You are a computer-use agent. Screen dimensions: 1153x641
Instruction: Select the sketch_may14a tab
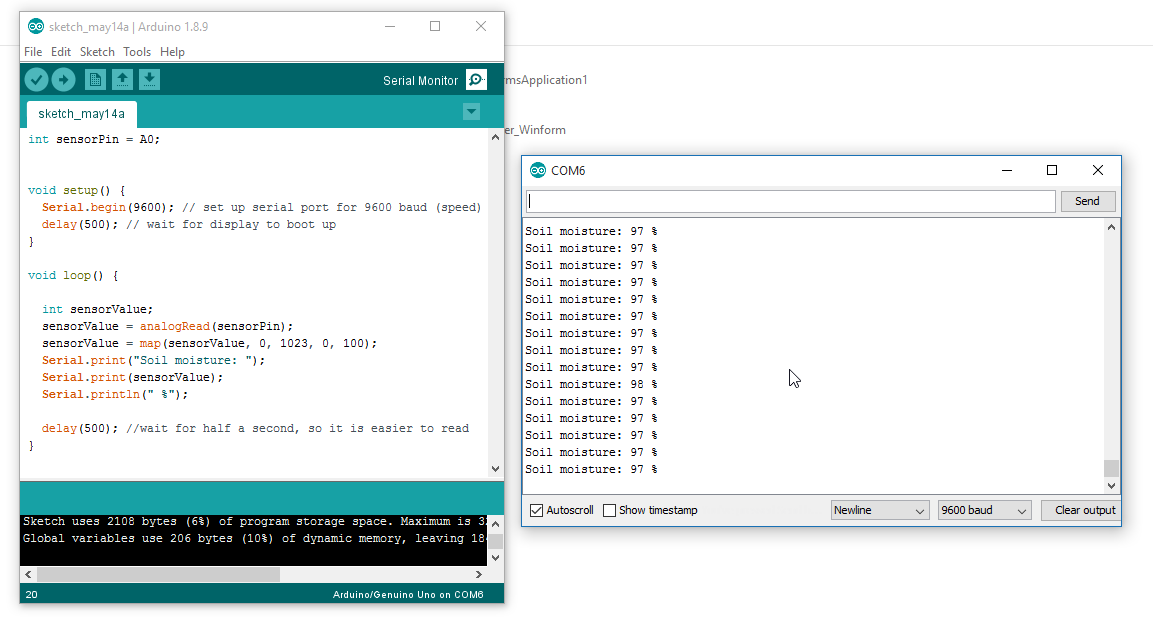click(82, 114)
